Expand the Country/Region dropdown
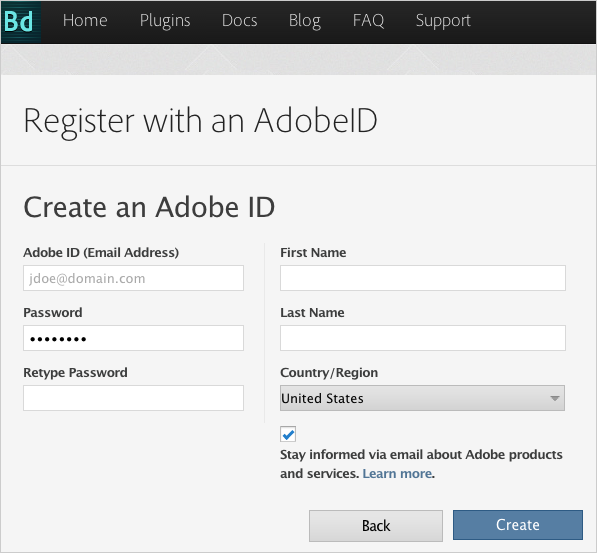Screen dimensions: 597x553 pos(422,398)
